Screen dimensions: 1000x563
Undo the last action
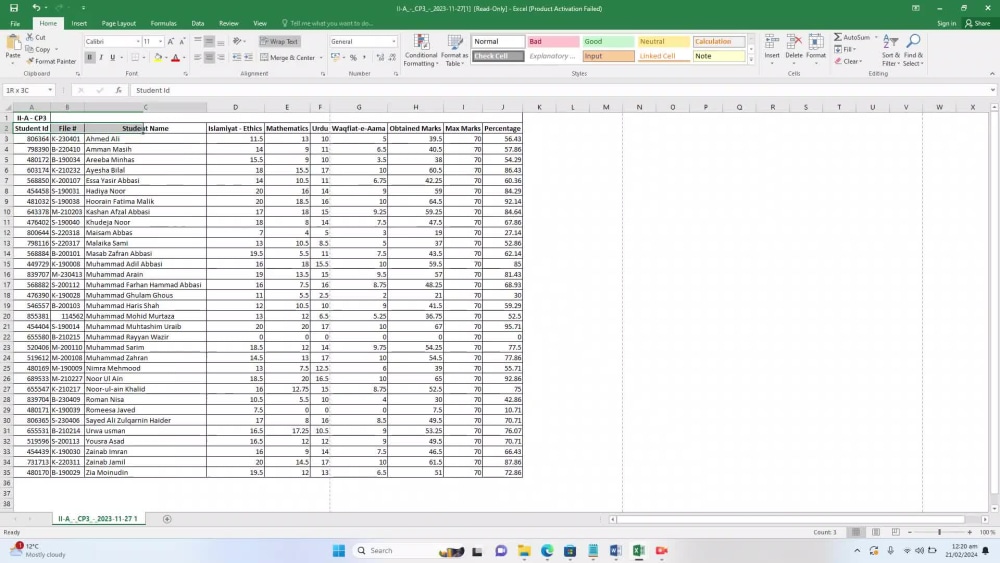(36, 8)
